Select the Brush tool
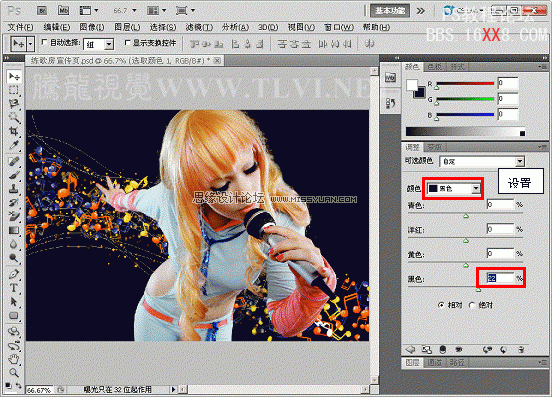 (14, 175)
